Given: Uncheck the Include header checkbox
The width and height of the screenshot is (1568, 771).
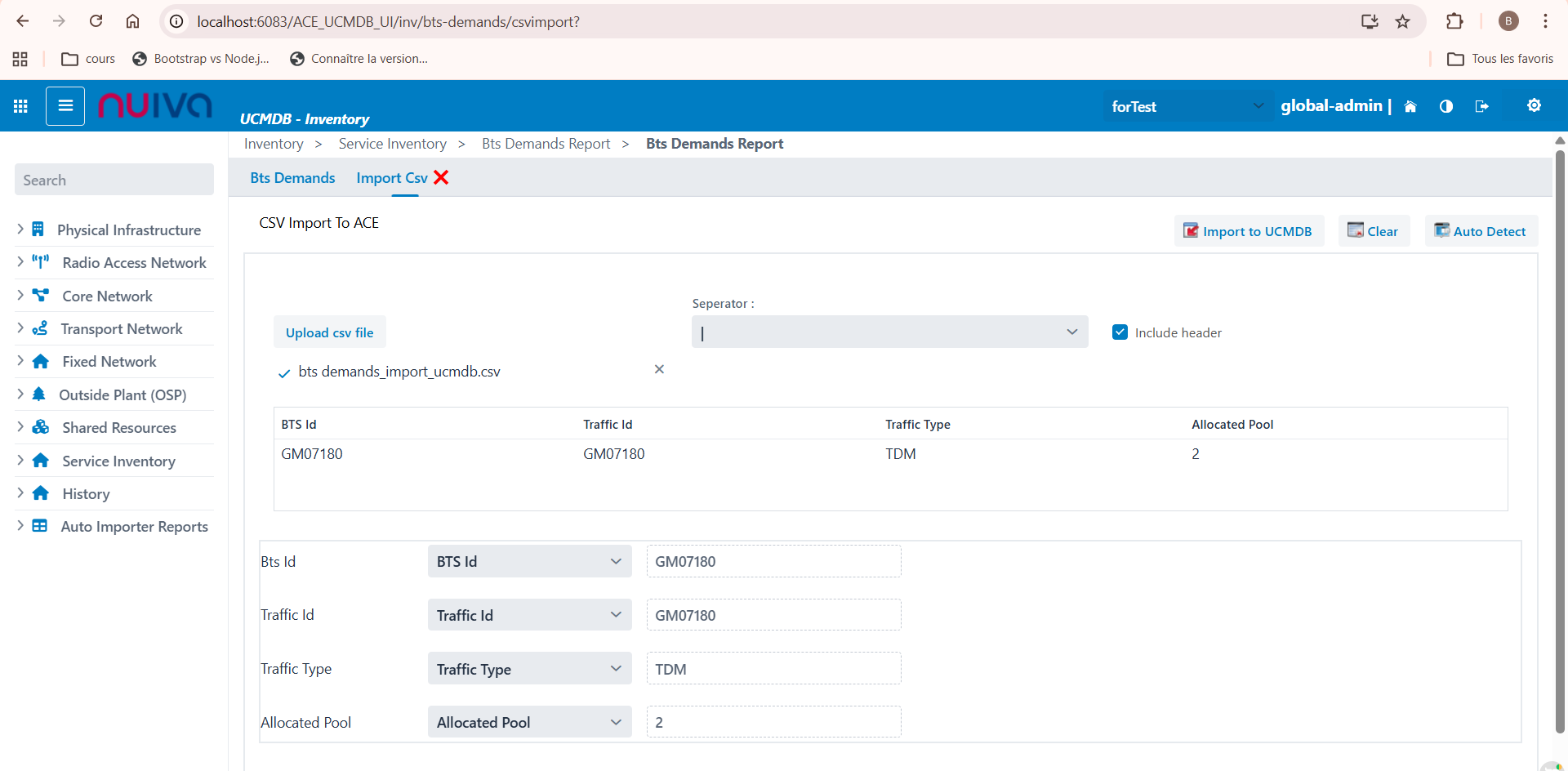Looking at the screenshot, I should 1120,332.
